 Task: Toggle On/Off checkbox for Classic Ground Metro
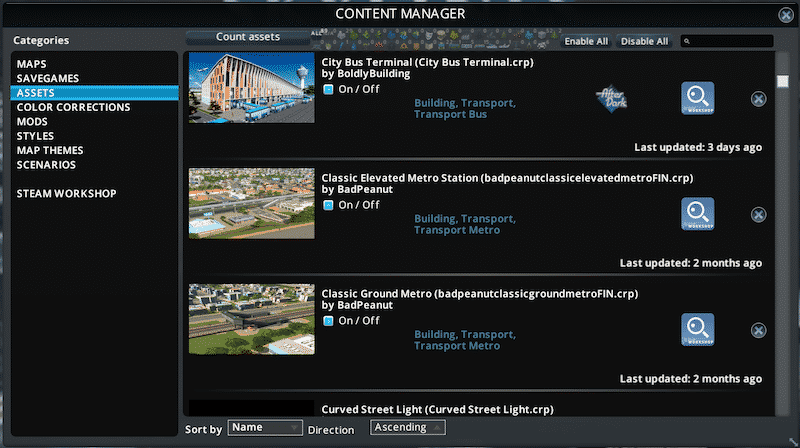pos(328,321)
